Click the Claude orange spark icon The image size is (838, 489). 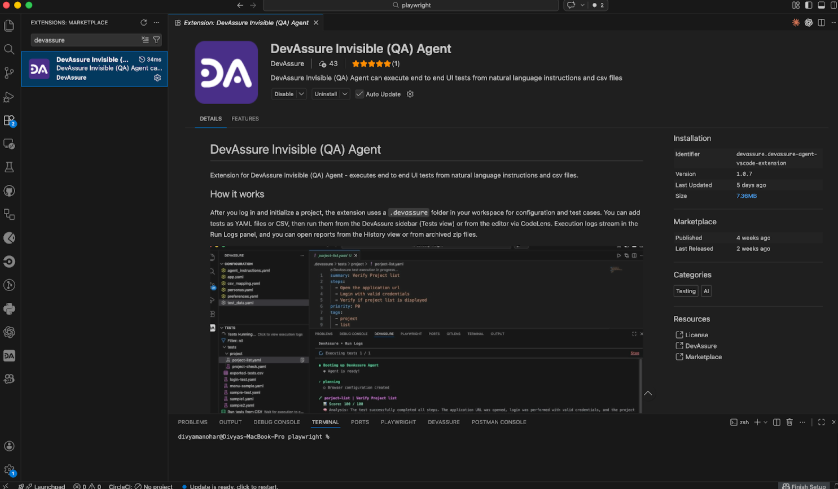796,22
